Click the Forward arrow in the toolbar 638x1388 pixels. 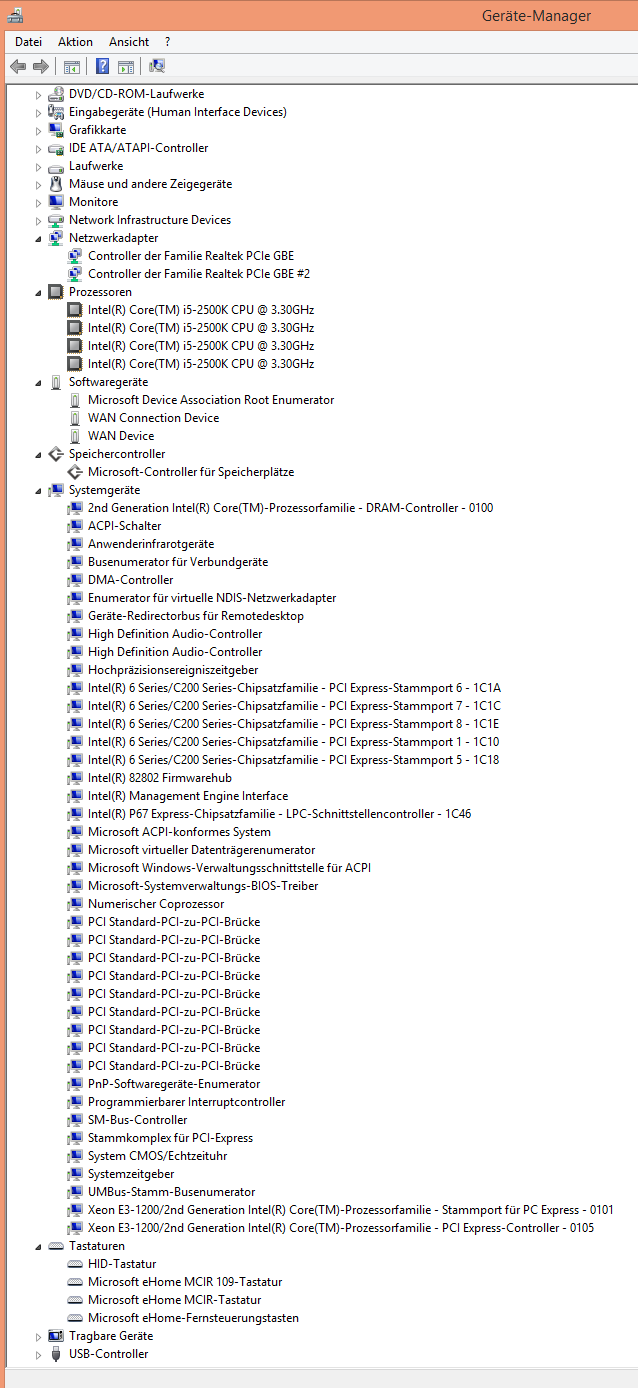click(x=41, y=67)
